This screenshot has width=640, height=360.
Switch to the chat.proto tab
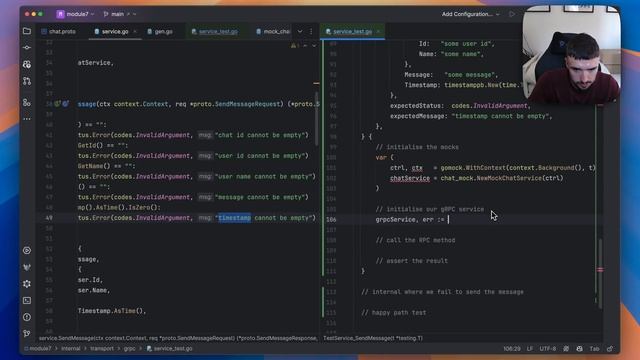[x=58, y=31]
